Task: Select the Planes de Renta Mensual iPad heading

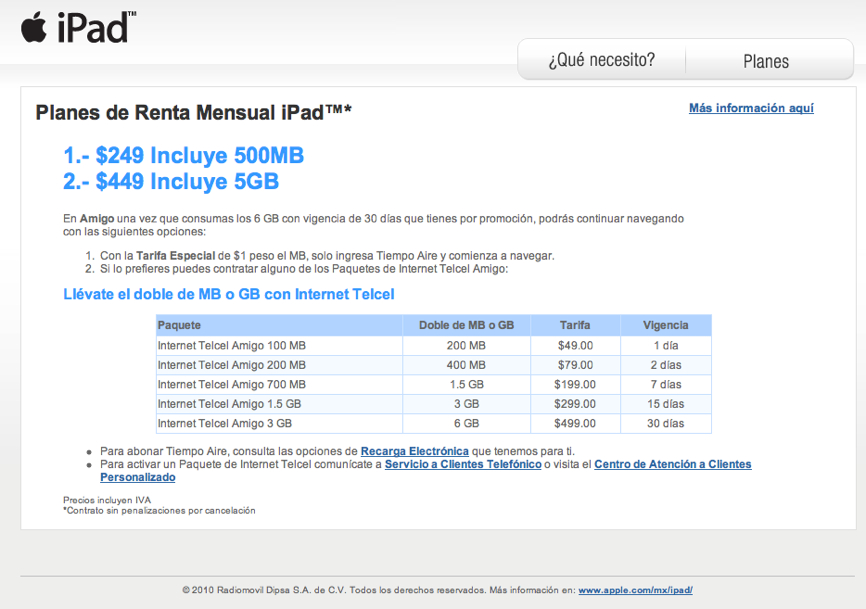Action: (193, 113)
